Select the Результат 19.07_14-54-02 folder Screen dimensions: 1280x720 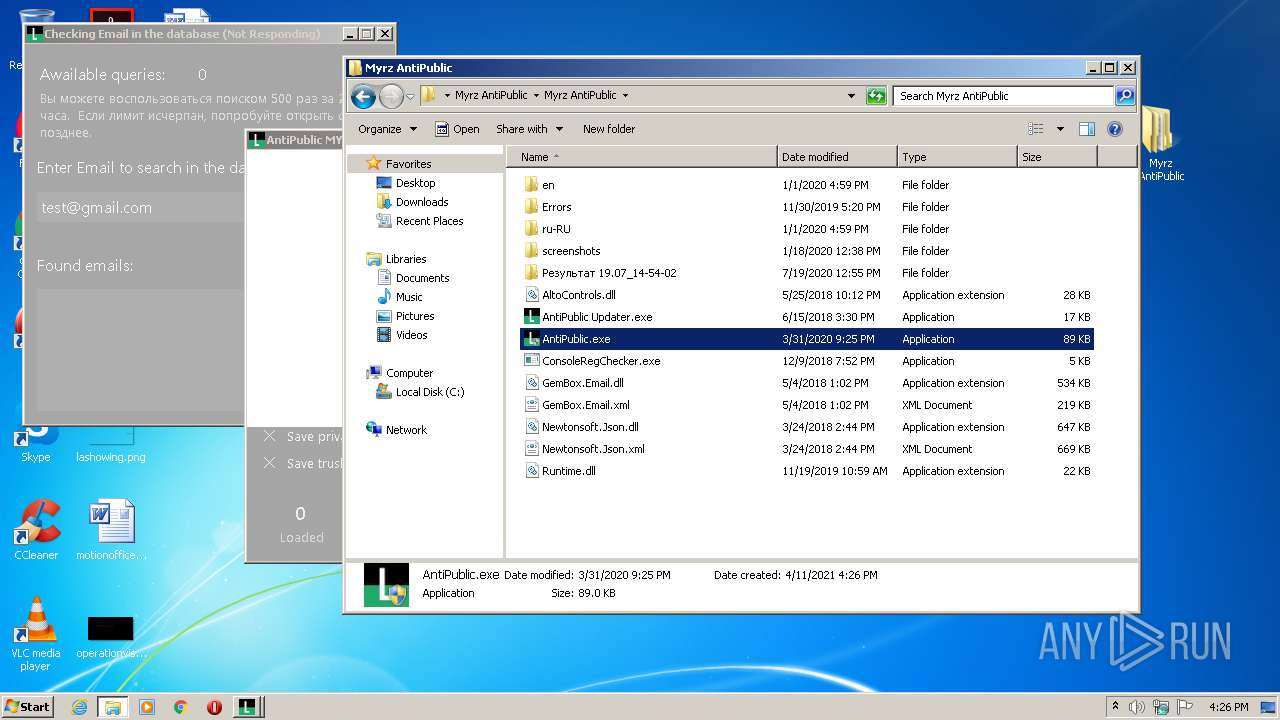point(609,273)
